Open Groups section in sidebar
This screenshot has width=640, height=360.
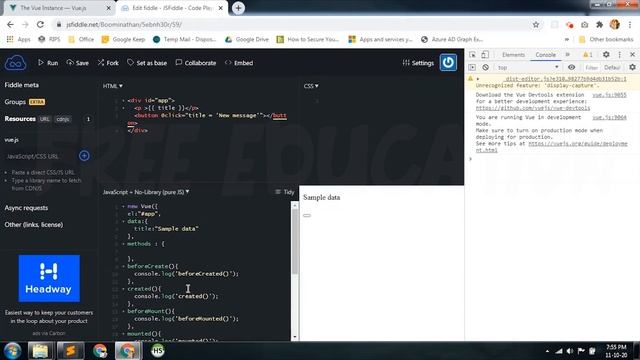(x=15, y=102)
